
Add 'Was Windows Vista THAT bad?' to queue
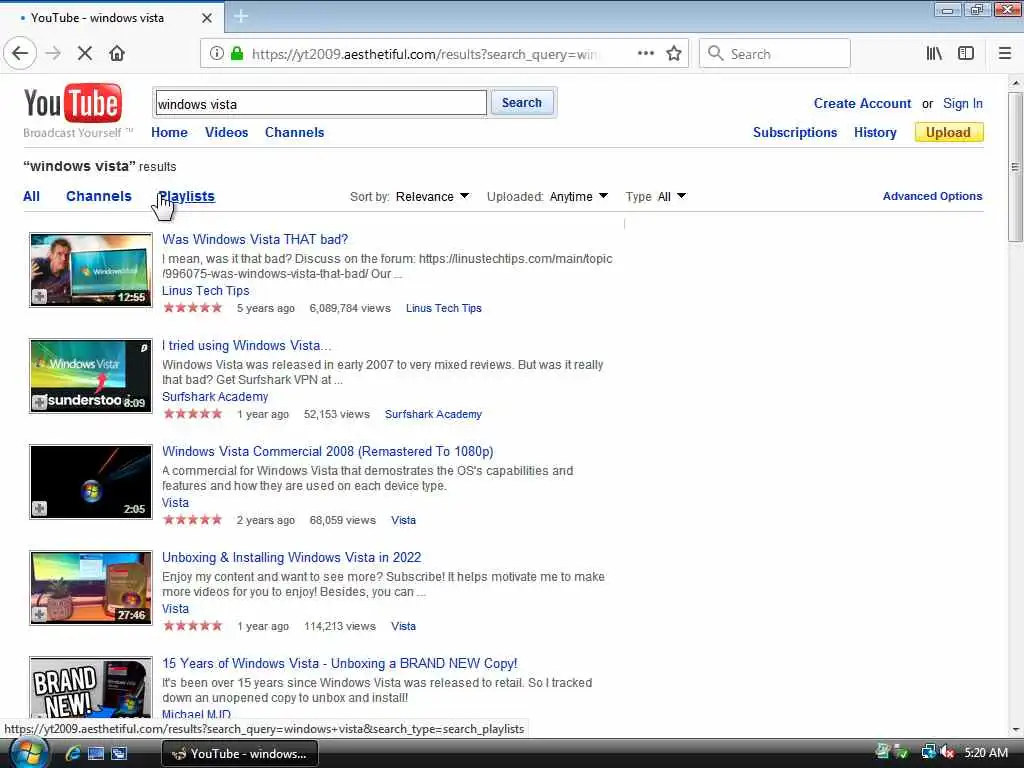point(40,297)
